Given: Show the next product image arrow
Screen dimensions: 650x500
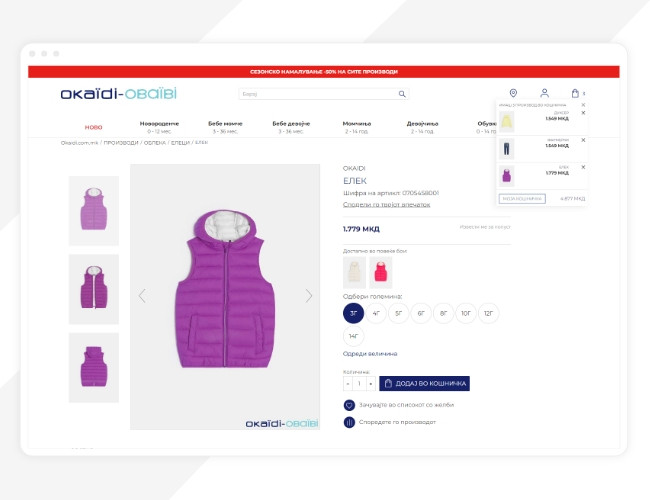Looking at the screenshot, I should (x=309, y=296).
